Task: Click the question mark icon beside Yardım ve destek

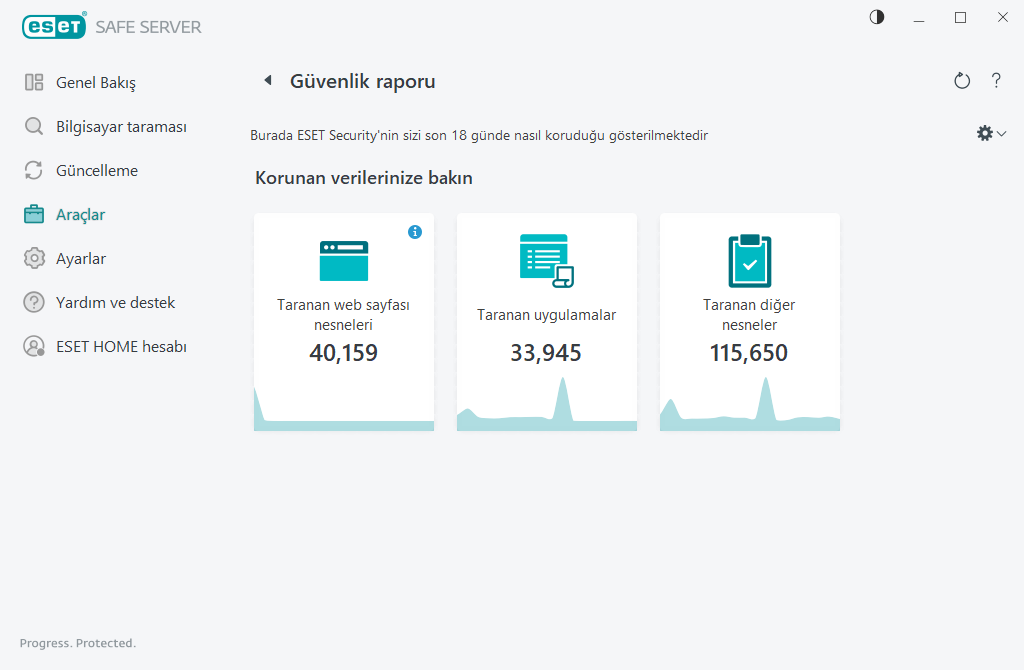Action: click(34, 302)
